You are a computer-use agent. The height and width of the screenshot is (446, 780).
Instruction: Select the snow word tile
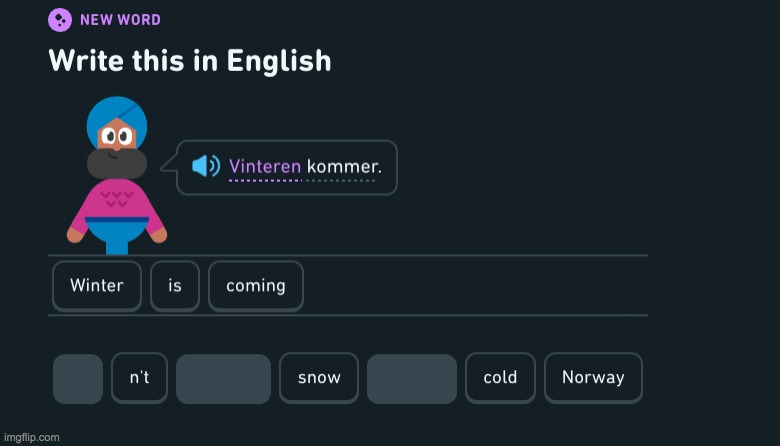click(319, 378)
